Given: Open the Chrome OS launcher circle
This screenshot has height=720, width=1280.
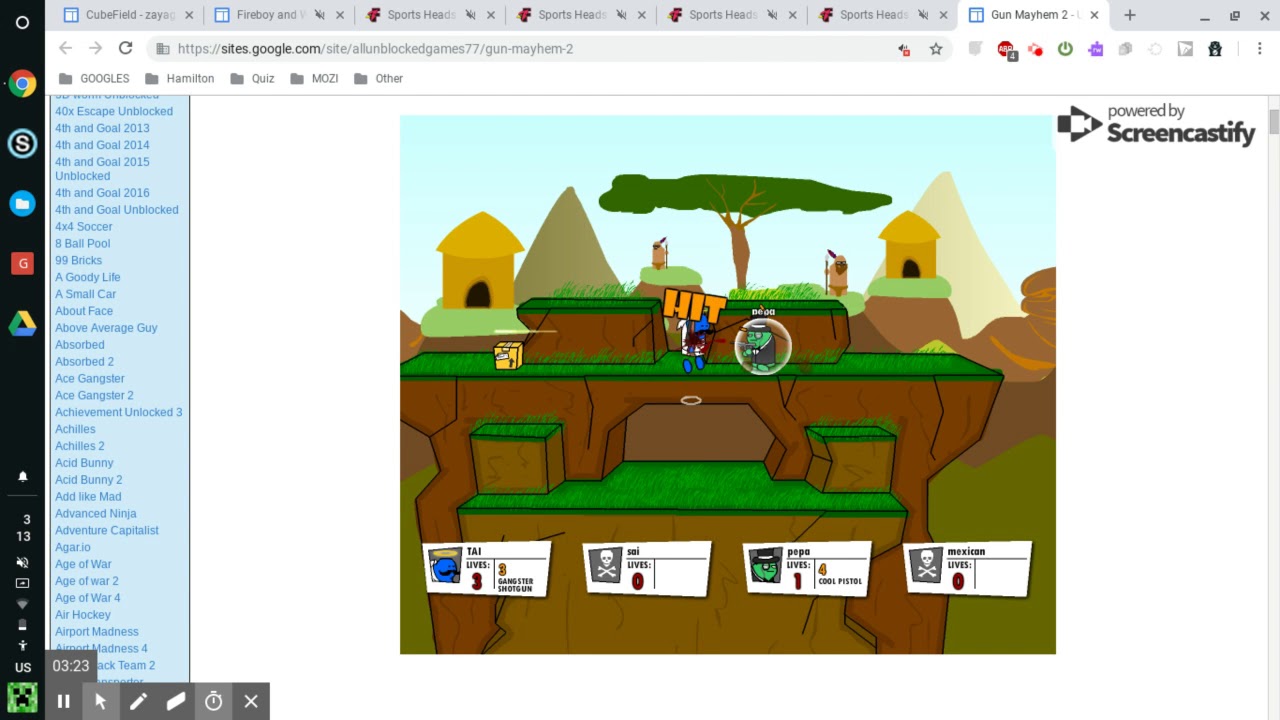Looking at the screenshot, I should click(22, 22).
